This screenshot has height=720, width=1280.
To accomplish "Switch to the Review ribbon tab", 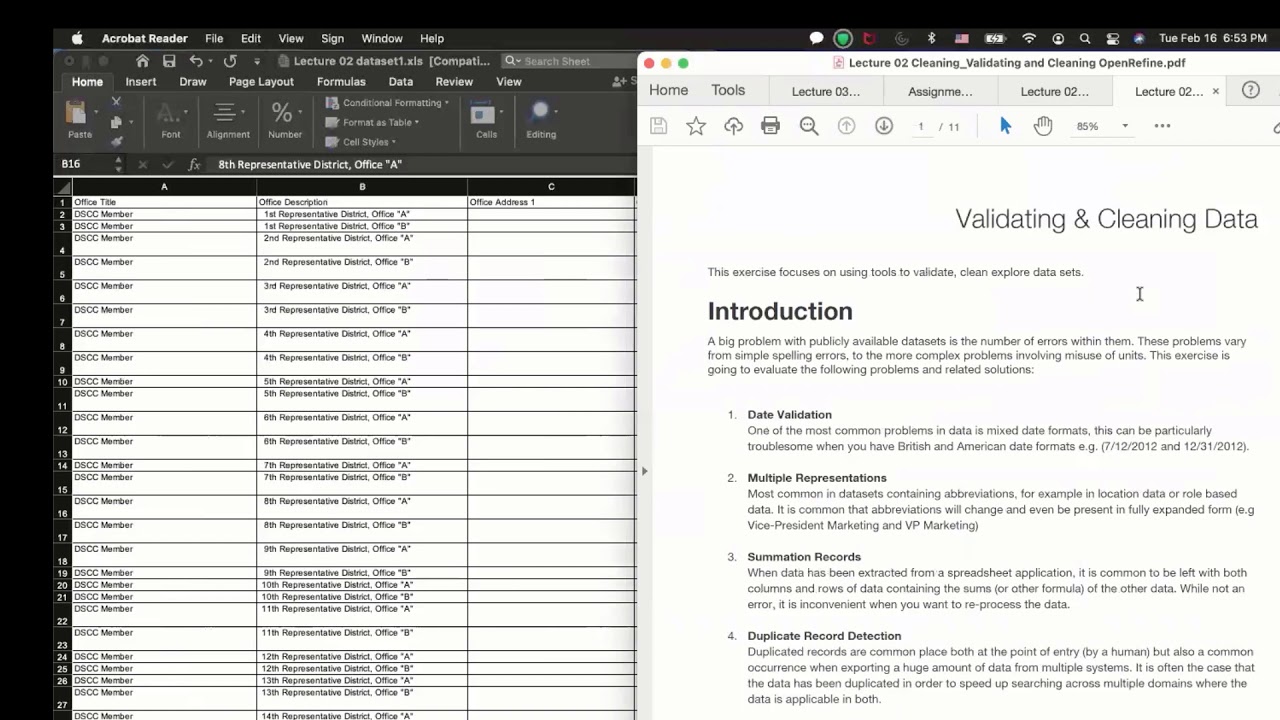I will [x=454, y=82].
